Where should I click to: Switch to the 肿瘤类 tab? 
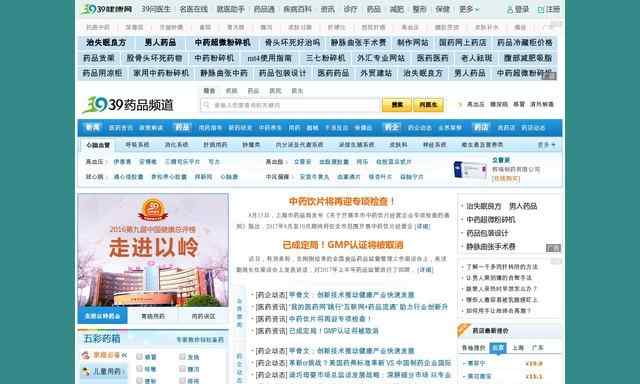pos(251,145)
